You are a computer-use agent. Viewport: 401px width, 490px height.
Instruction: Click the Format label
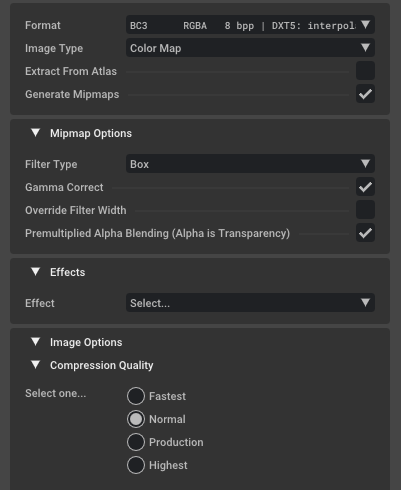43,25
